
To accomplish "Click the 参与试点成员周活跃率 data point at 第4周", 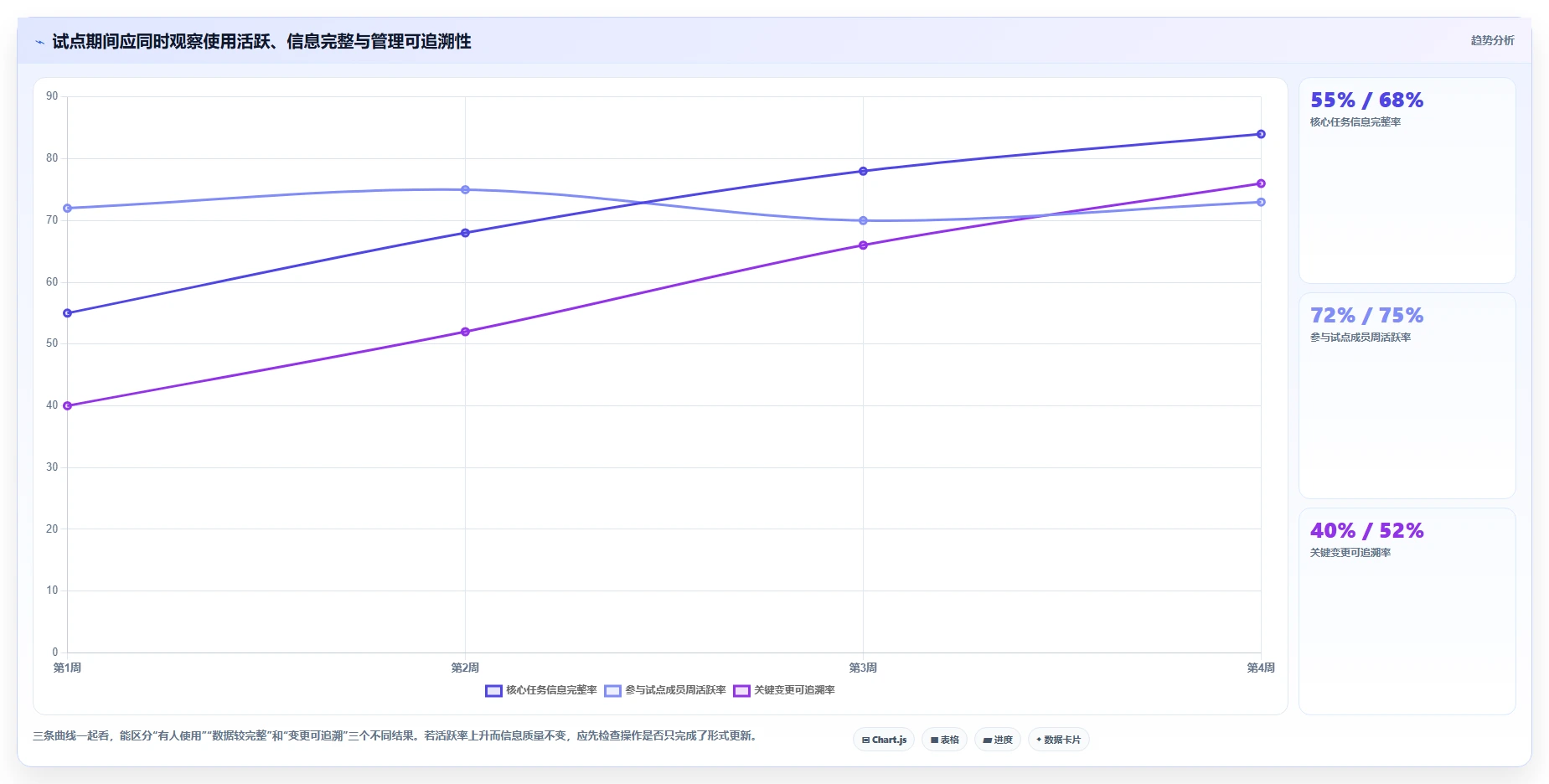I will (1261, 202).
